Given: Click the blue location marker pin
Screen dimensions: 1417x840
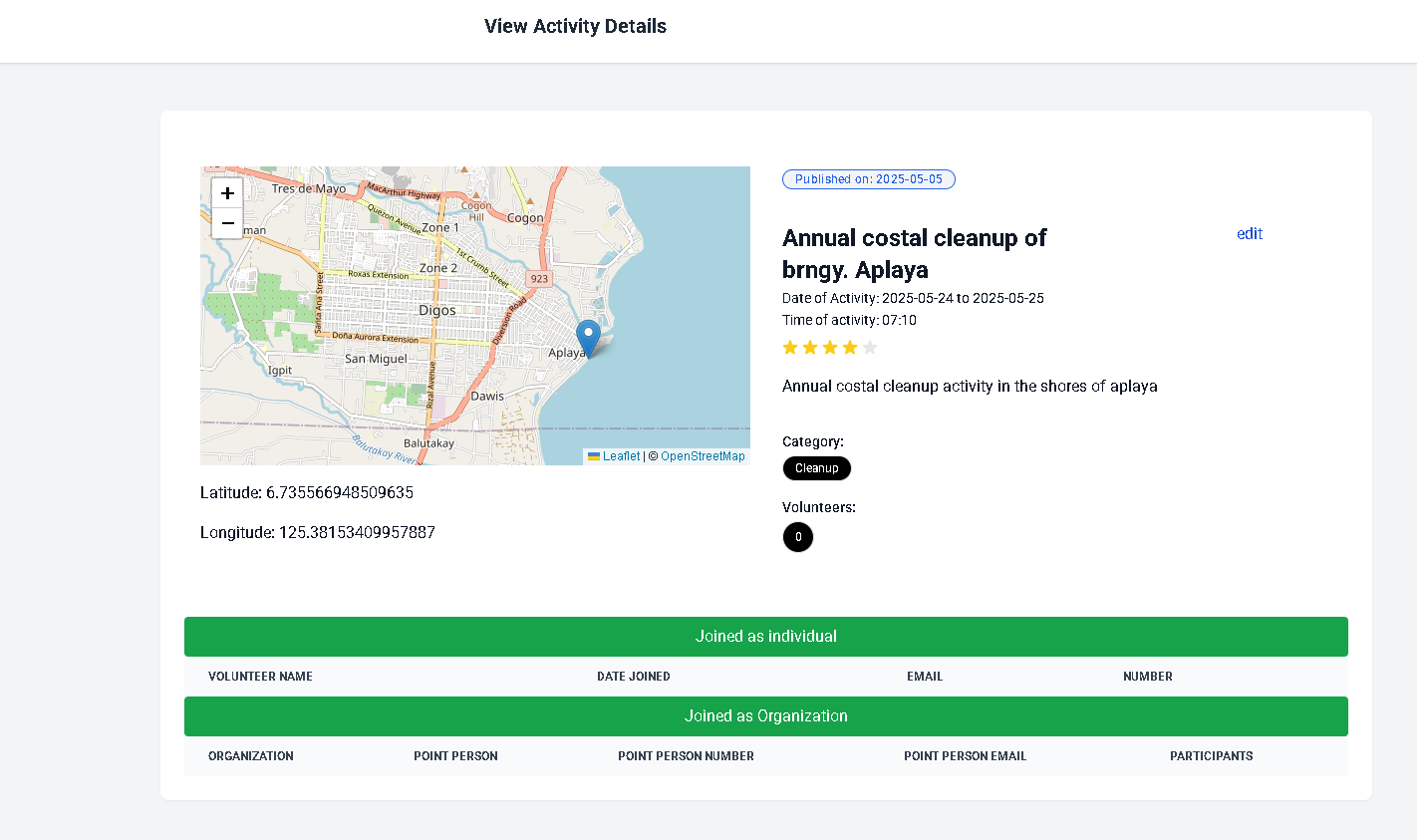Looking at the screenshot, I should 589,337.
